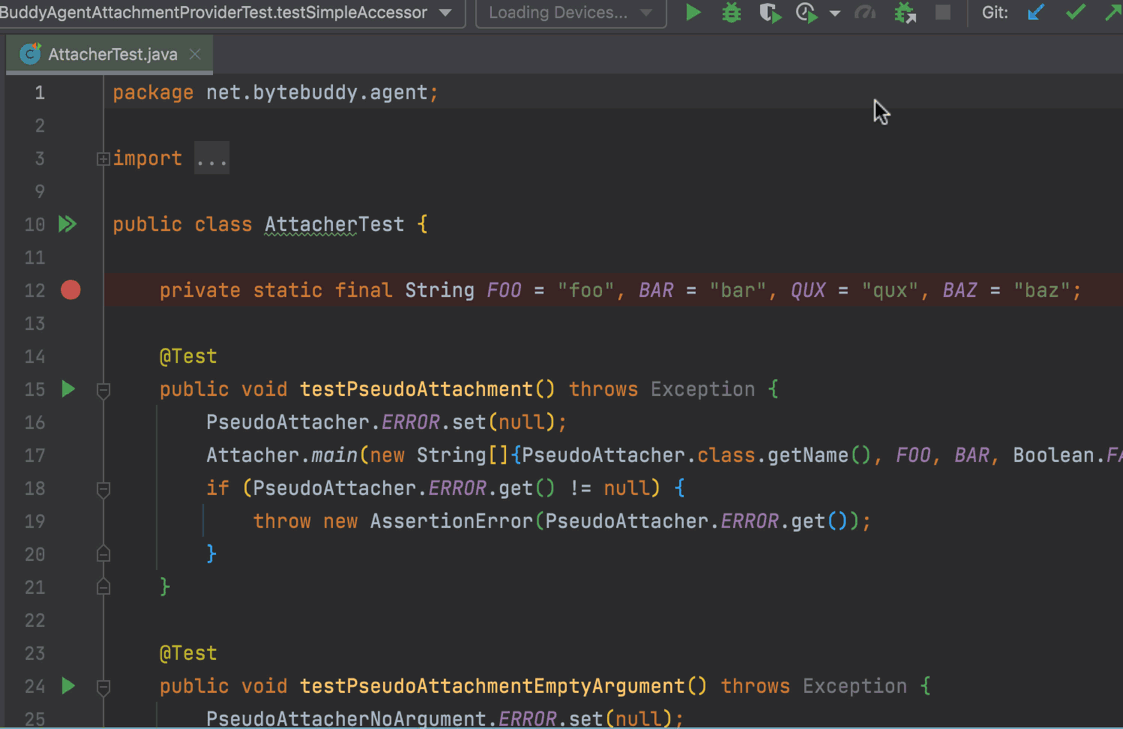Start debugging with the Debug bug icon
Screen dimensions: 1123x729
[731, 13]
